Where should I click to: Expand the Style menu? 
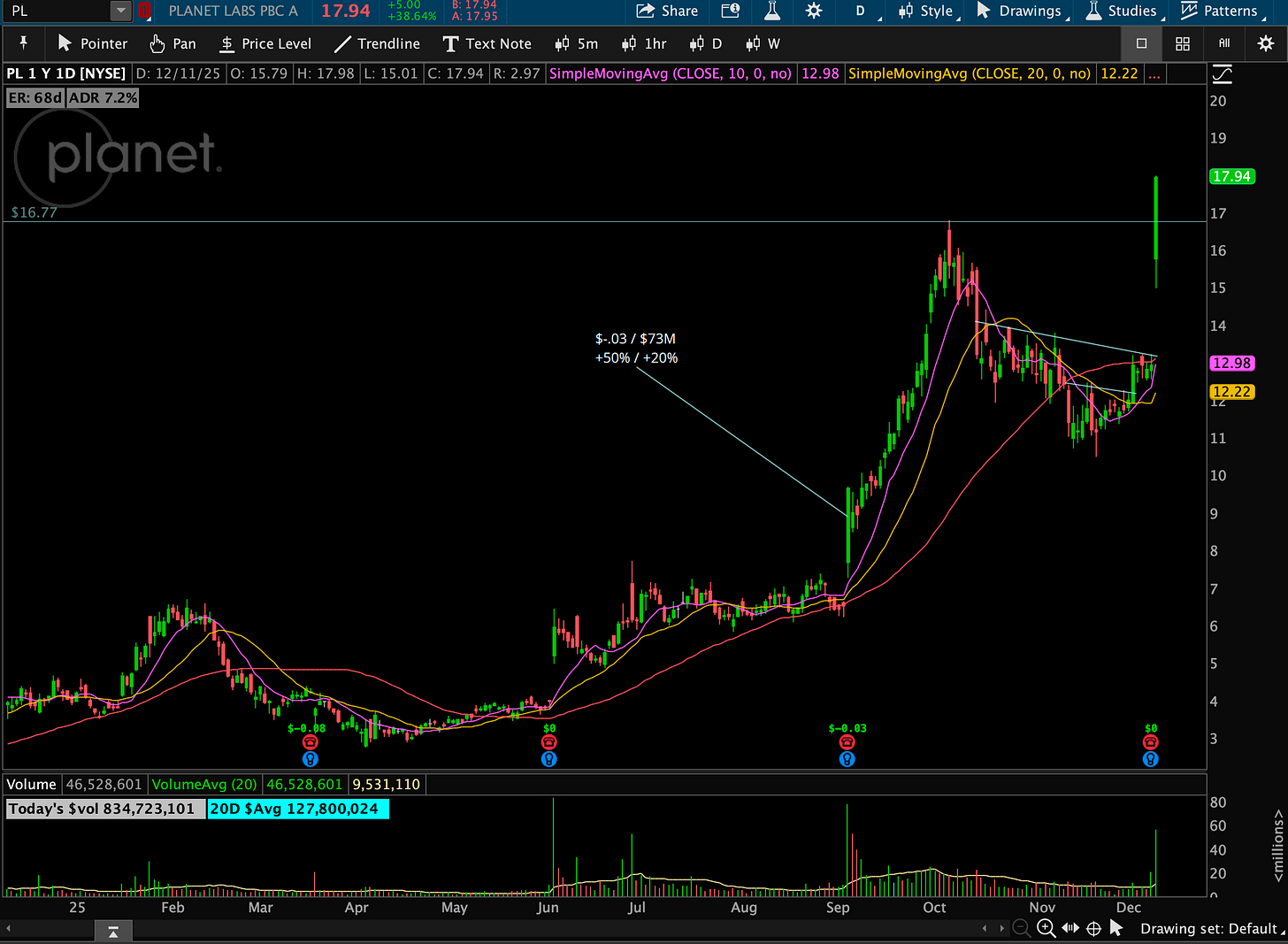[x=928, y=12]
